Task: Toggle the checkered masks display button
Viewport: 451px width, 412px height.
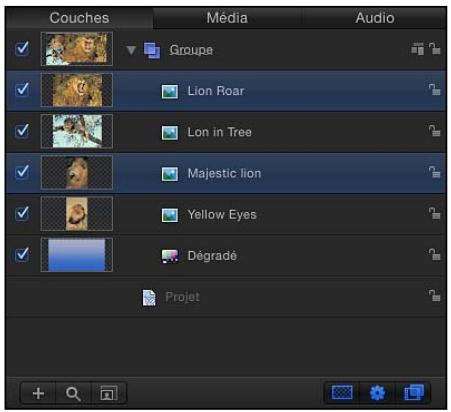Action: [342, 393]
